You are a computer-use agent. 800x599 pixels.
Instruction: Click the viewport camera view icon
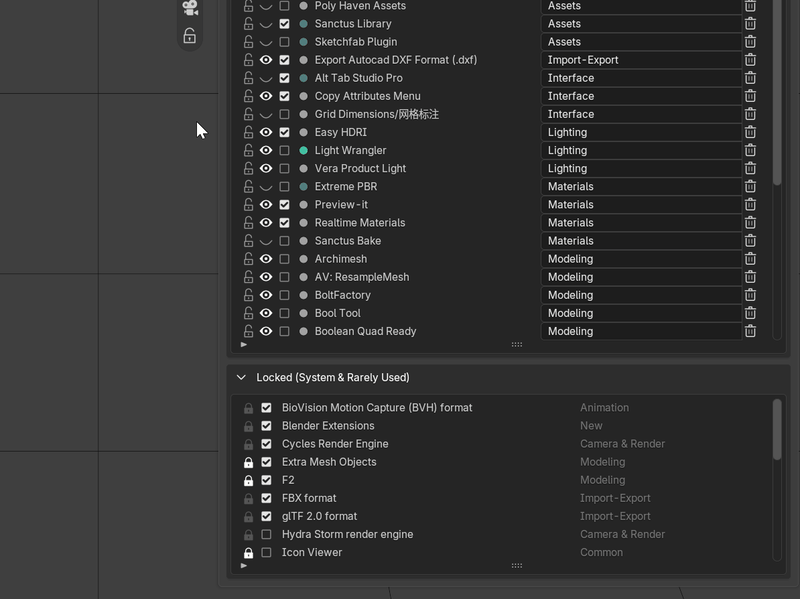(x=190, y=8)
